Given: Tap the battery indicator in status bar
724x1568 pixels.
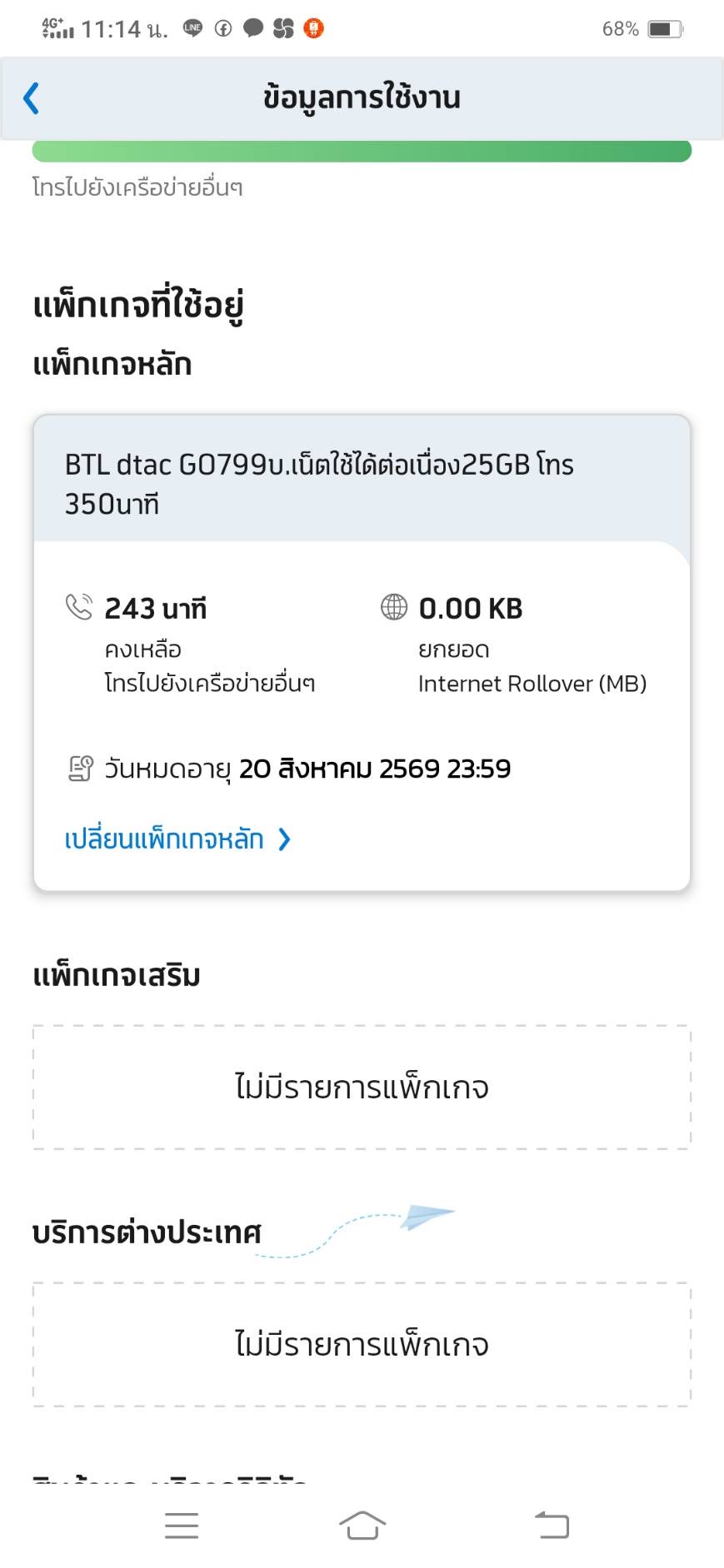Looking at the screenshot, I should point(665,29).
